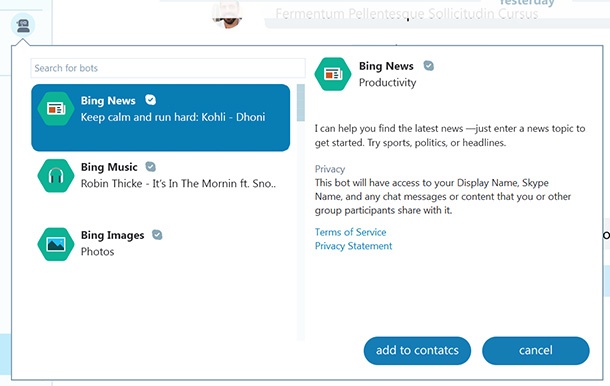
Task: Click Productivity category label
Action: click(x=387, y=82)
